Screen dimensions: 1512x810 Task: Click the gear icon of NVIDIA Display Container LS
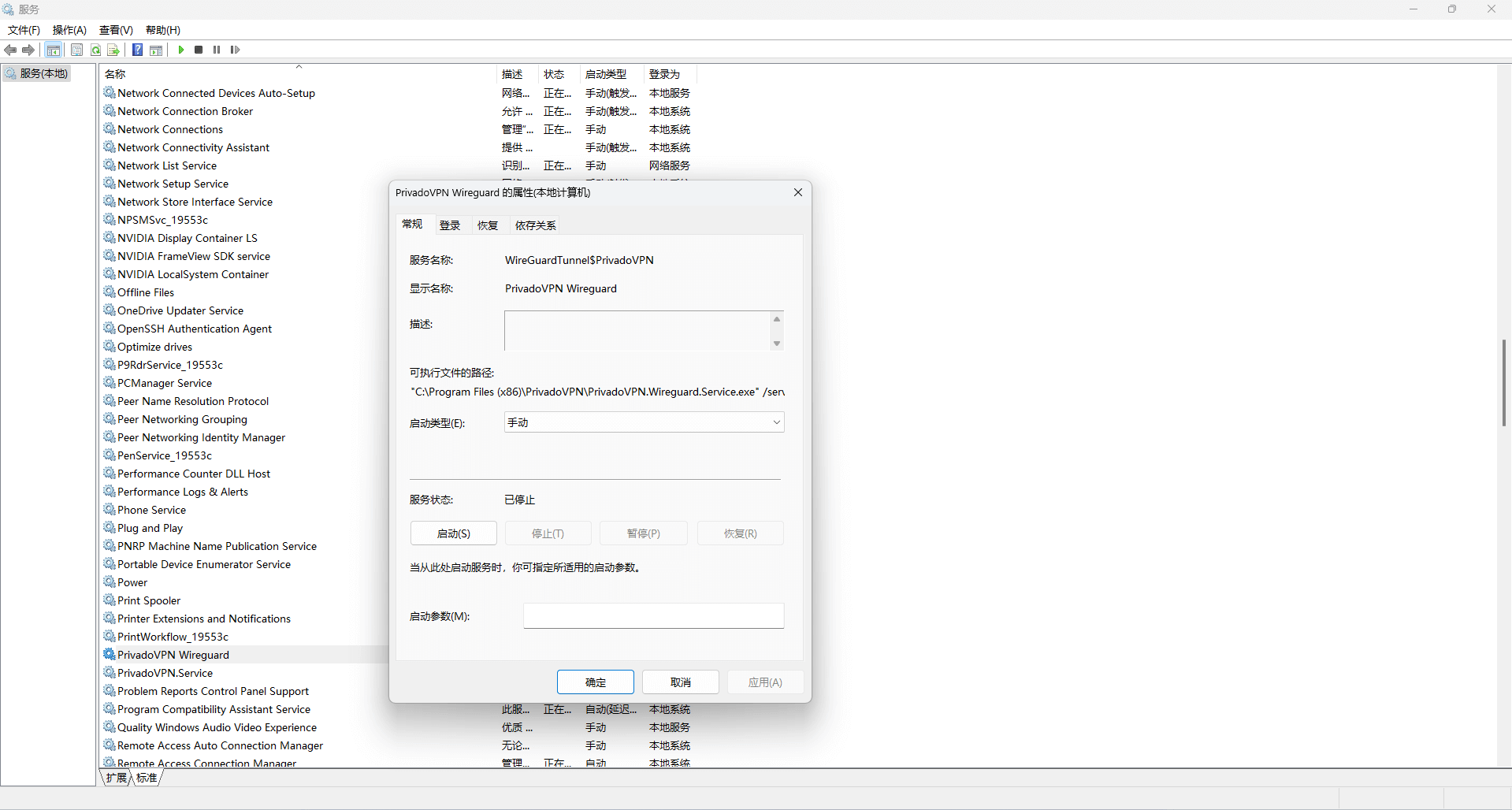coord(110,238)
